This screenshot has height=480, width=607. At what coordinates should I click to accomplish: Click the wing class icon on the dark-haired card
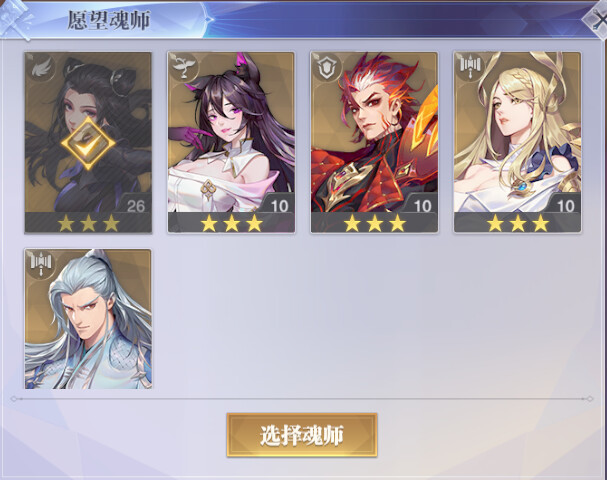[41, 67]
